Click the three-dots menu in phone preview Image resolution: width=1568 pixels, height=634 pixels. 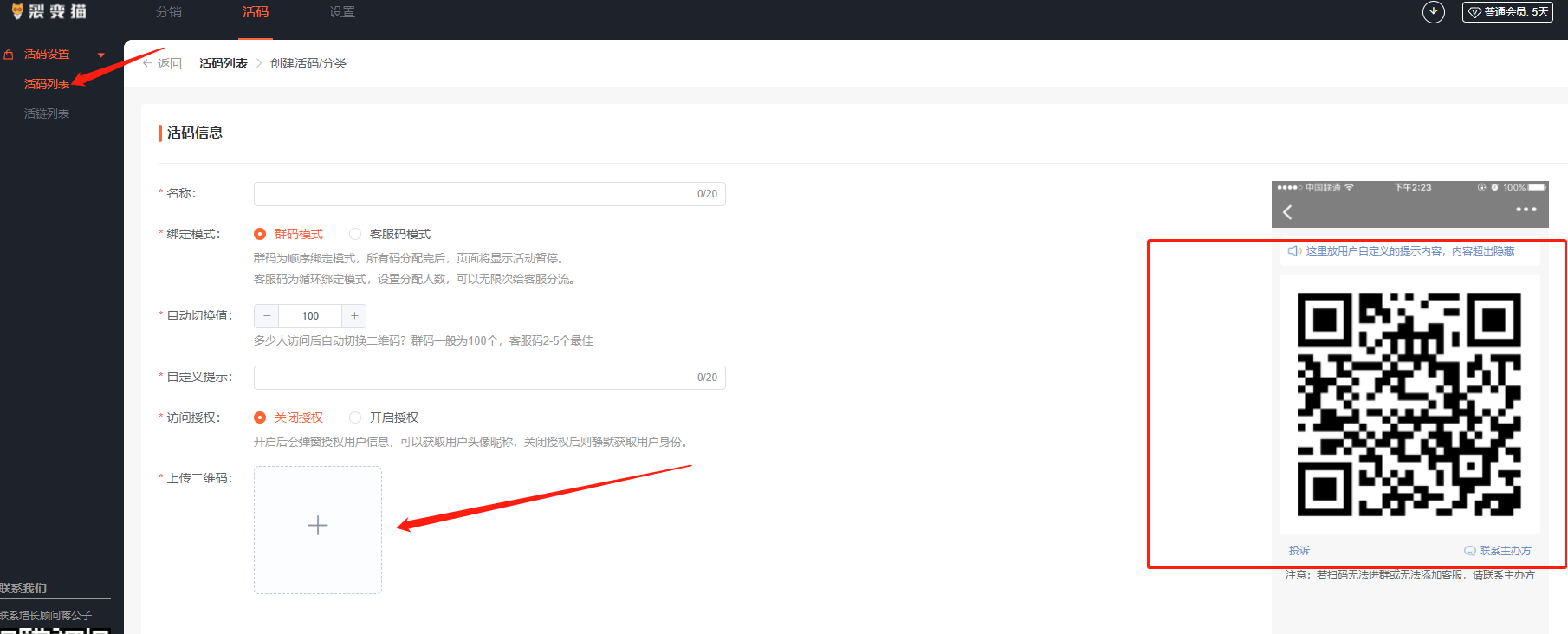click(1526, 210)
